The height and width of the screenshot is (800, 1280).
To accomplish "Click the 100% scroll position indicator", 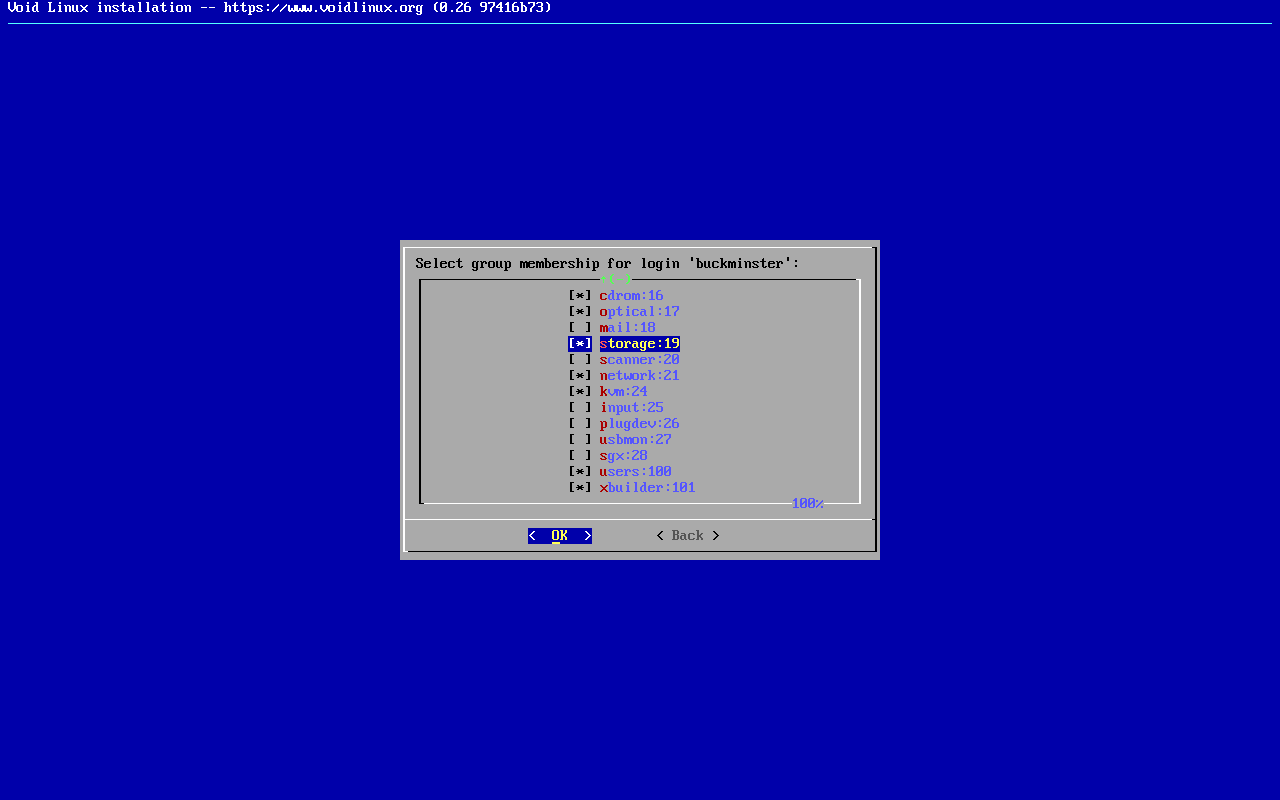I will (807, 504).
